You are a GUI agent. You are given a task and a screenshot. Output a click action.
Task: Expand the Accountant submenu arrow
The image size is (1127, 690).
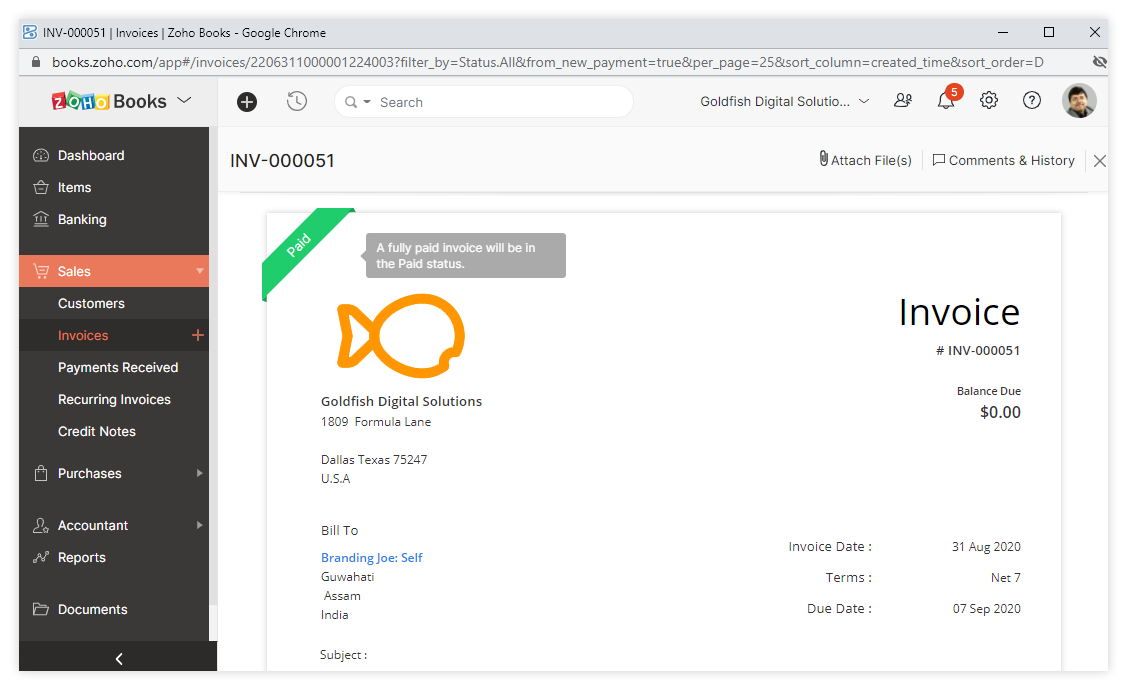(x=200, y=525)
